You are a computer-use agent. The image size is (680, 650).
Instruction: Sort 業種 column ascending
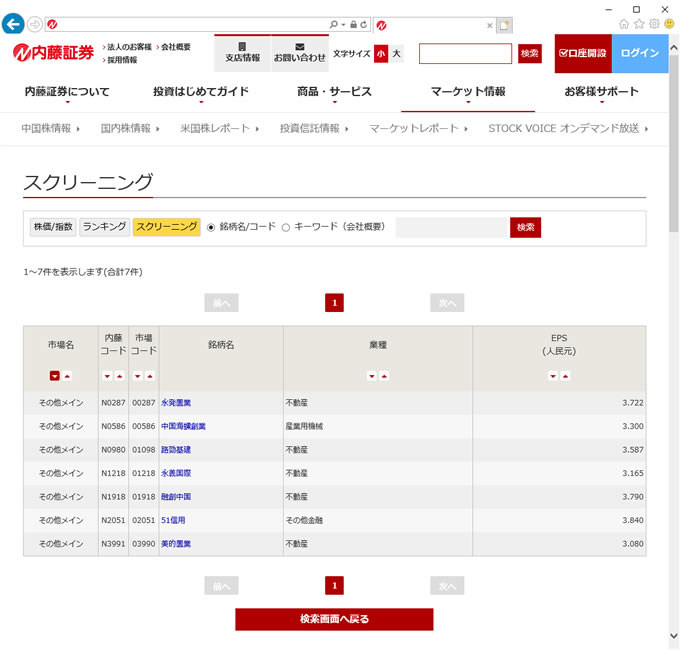pos(384,376)
